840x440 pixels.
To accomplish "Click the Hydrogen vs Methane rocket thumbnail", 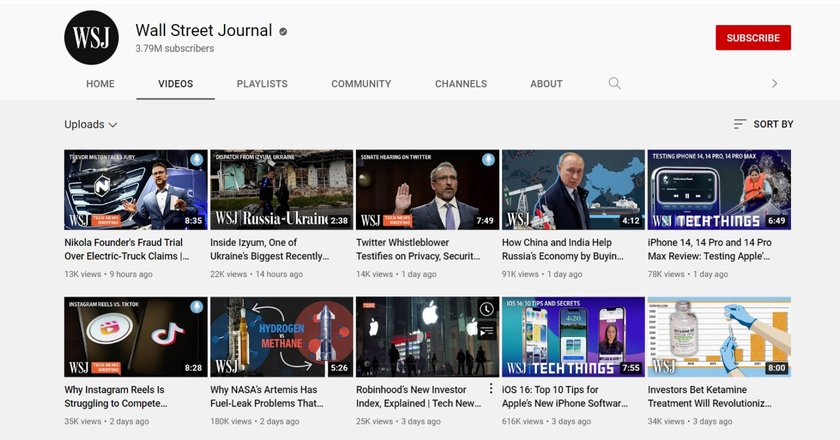I will 281,337.
